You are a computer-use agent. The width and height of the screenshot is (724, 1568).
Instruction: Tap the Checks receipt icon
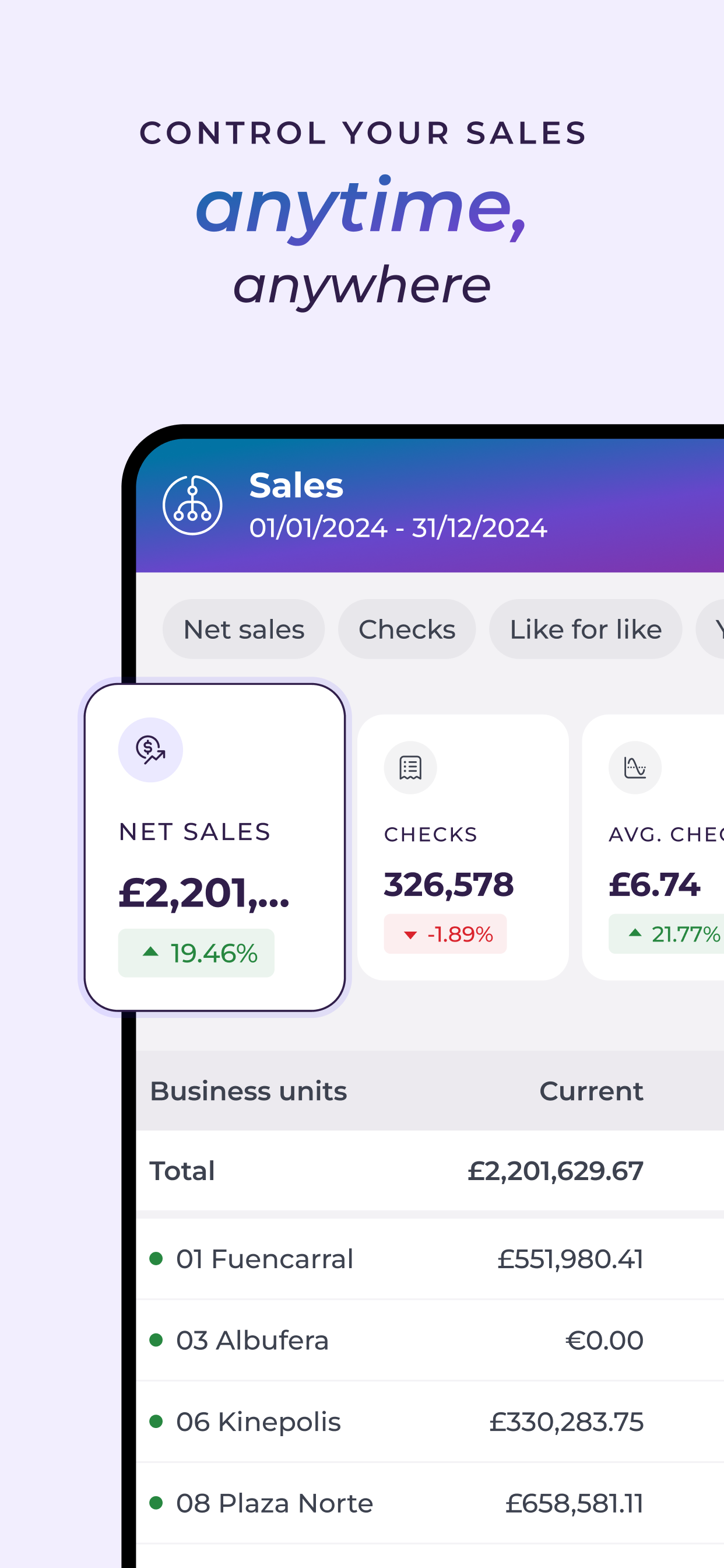(410, 768)
